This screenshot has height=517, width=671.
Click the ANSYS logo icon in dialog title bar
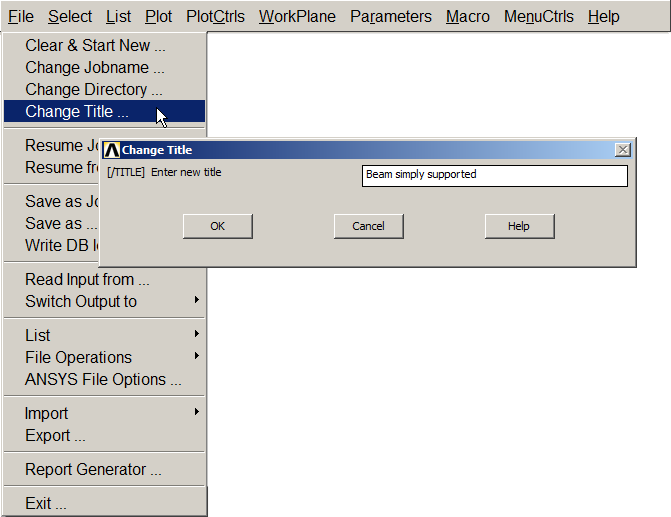[x=112, y=150]
